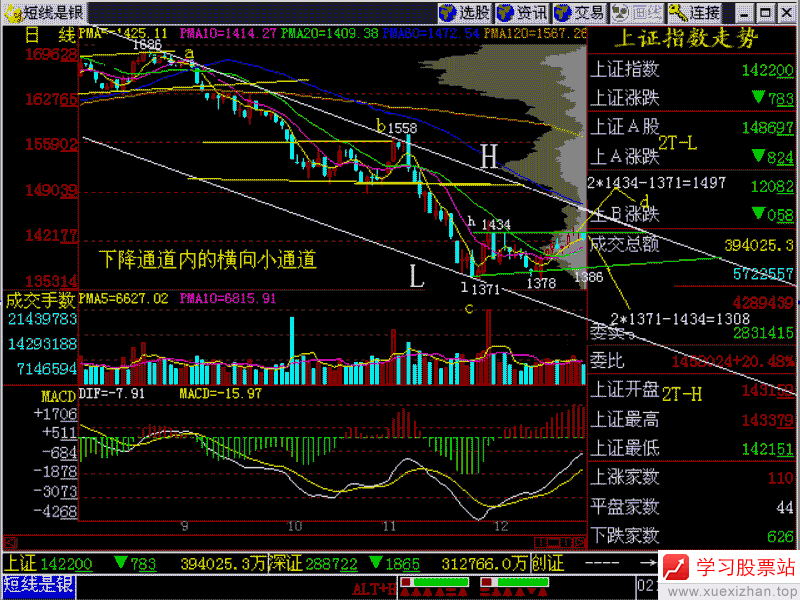The height and width of the screenshot is (600, 800).
Task: Click the 平盘家数 row label
Action: [x=625, y=507]
